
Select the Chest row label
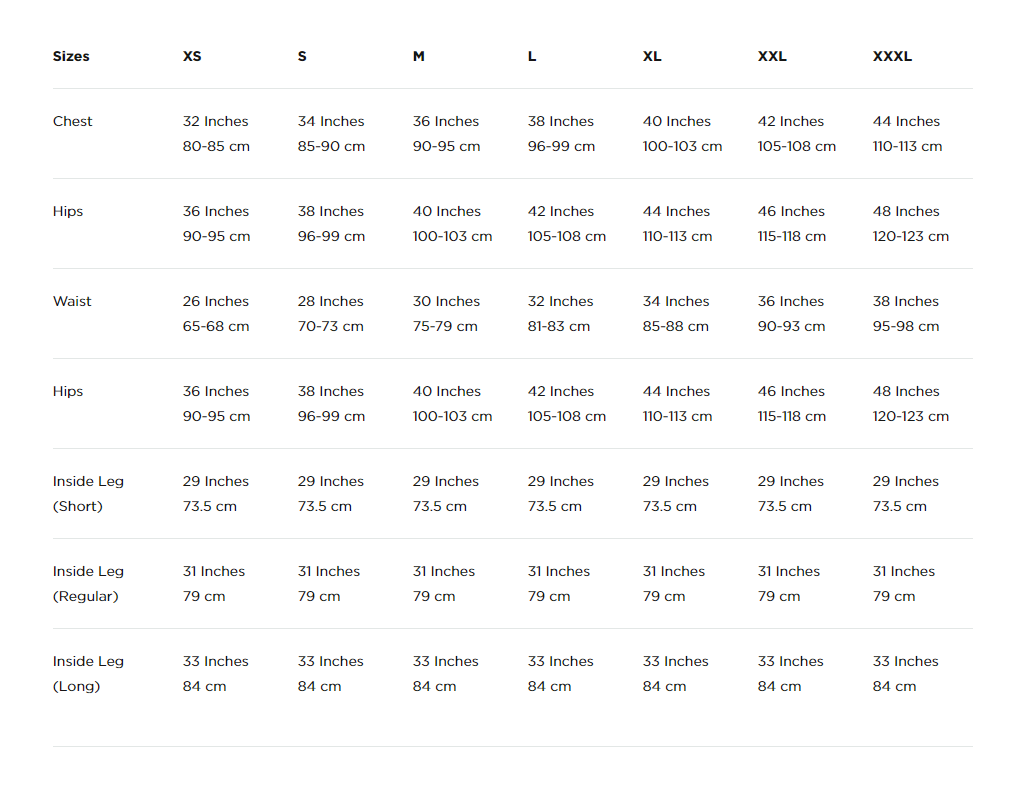pyautogui.click(x=72, y=121)
